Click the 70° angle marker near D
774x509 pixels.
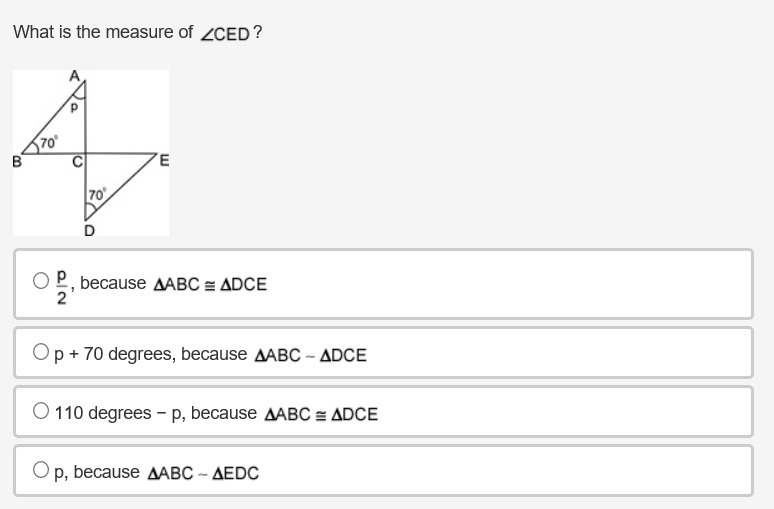[x=96, y=194]
